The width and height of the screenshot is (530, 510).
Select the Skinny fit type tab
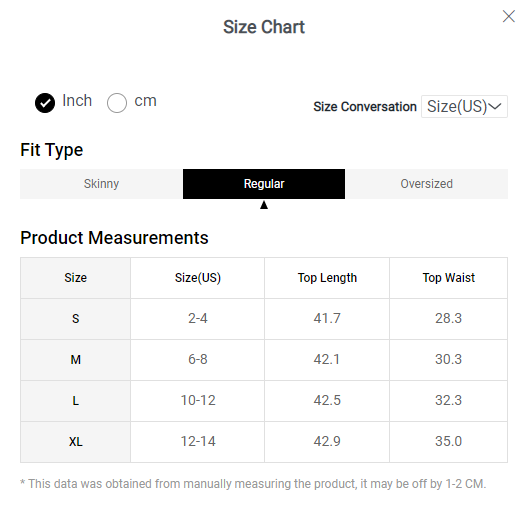pos(101,184)
